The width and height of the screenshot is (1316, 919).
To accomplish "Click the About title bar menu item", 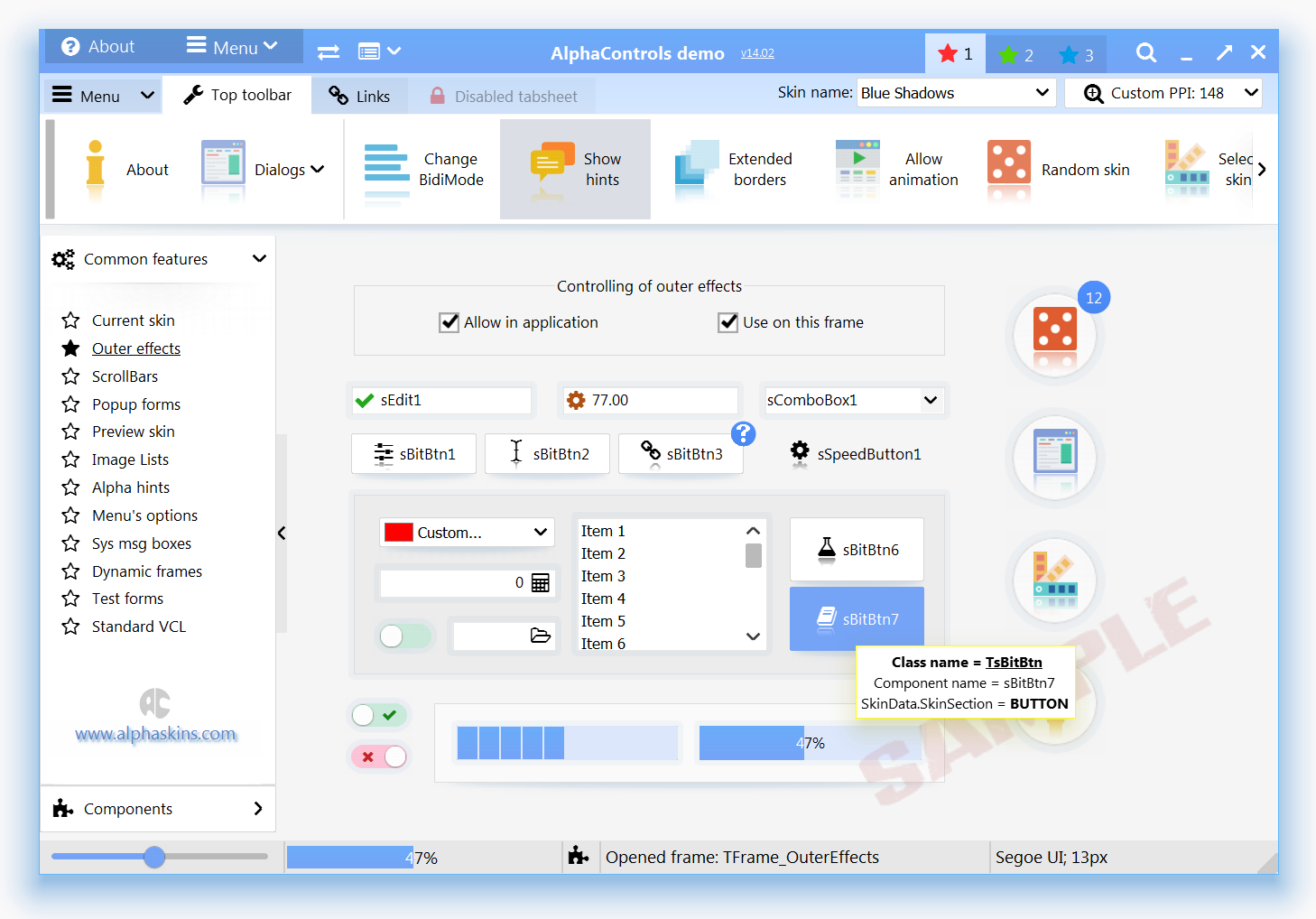I will point(98,47).
